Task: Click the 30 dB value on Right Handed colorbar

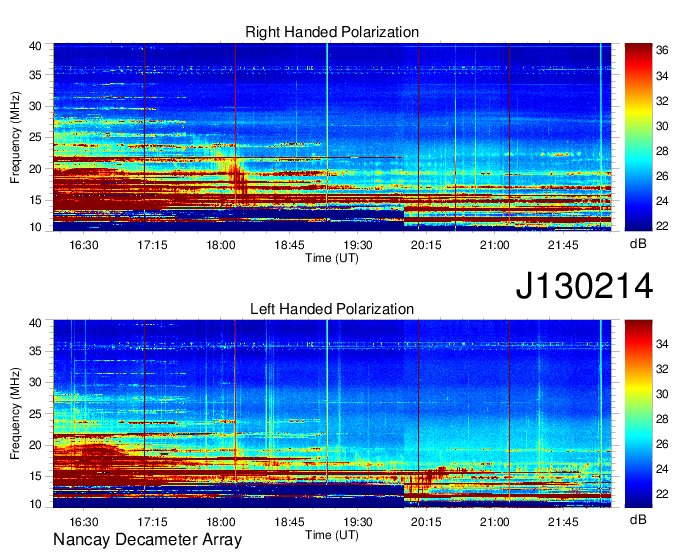Action: point(662,126)
